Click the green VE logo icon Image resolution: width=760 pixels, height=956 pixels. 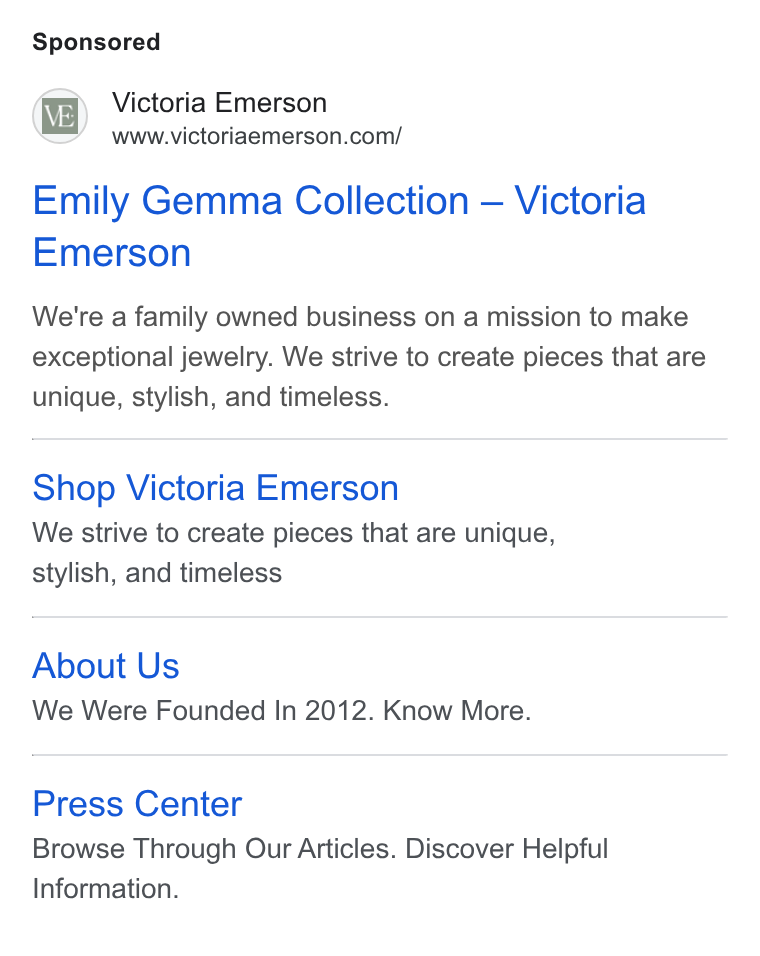tap(60, 116)
